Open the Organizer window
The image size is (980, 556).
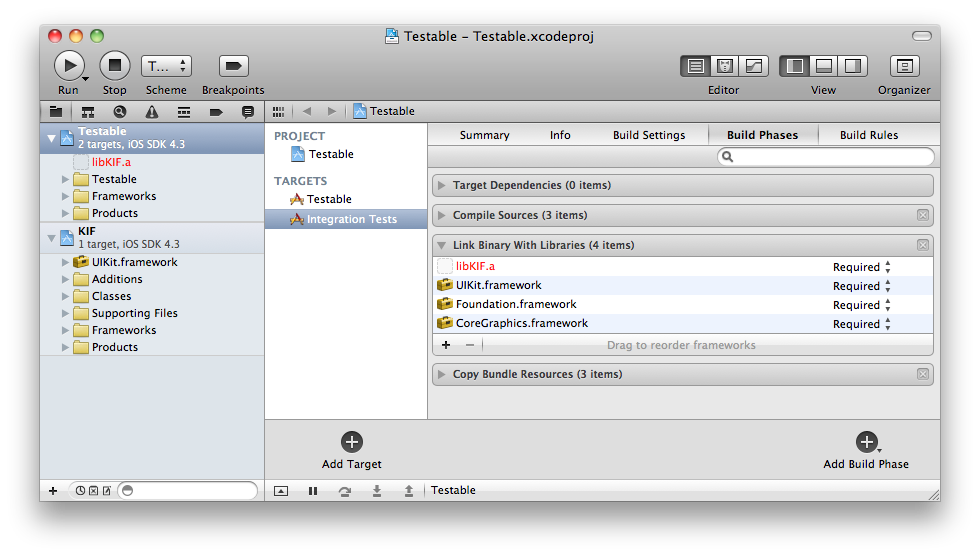click(904, 66)
